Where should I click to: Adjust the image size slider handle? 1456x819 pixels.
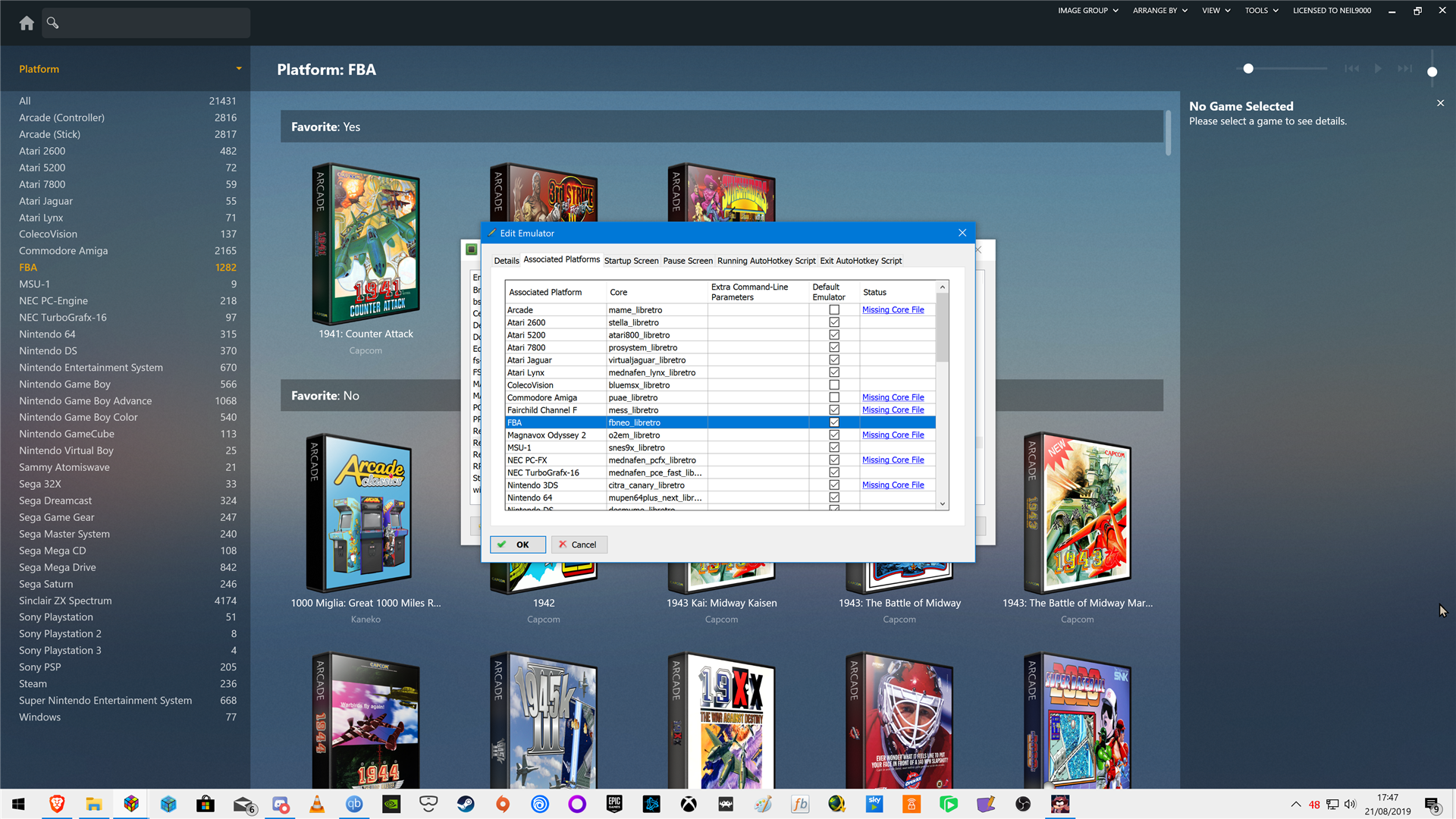[x=1248, y=68]
